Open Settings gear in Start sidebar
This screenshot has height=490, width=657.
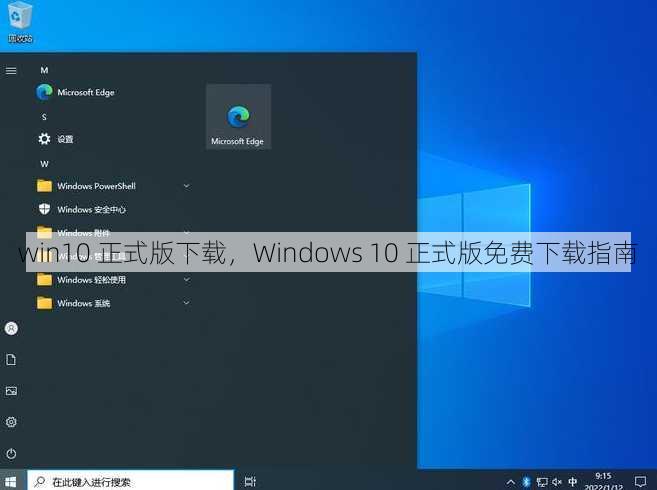pos(11,422)
